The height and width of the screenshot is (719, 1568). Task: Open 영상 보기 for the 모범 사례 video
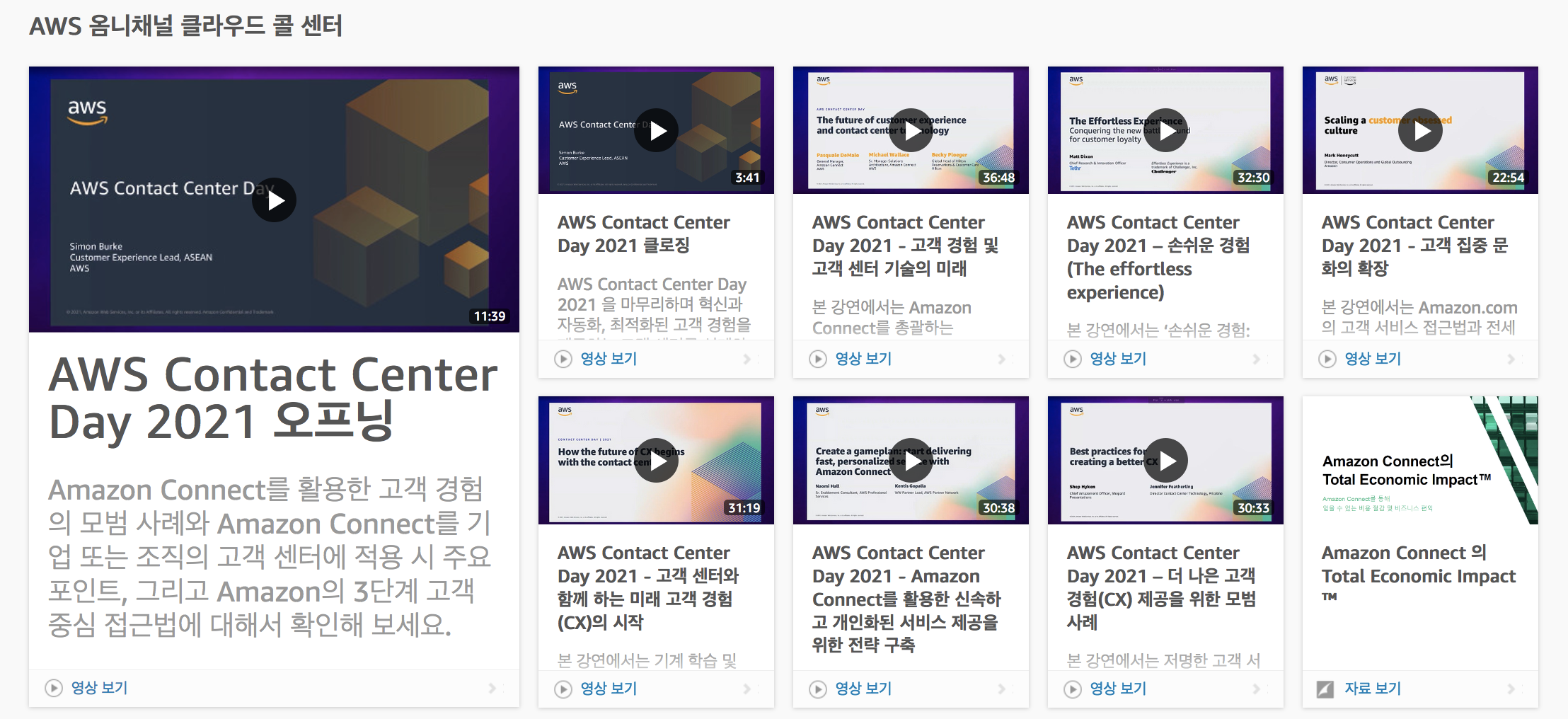pos(1118,689)
